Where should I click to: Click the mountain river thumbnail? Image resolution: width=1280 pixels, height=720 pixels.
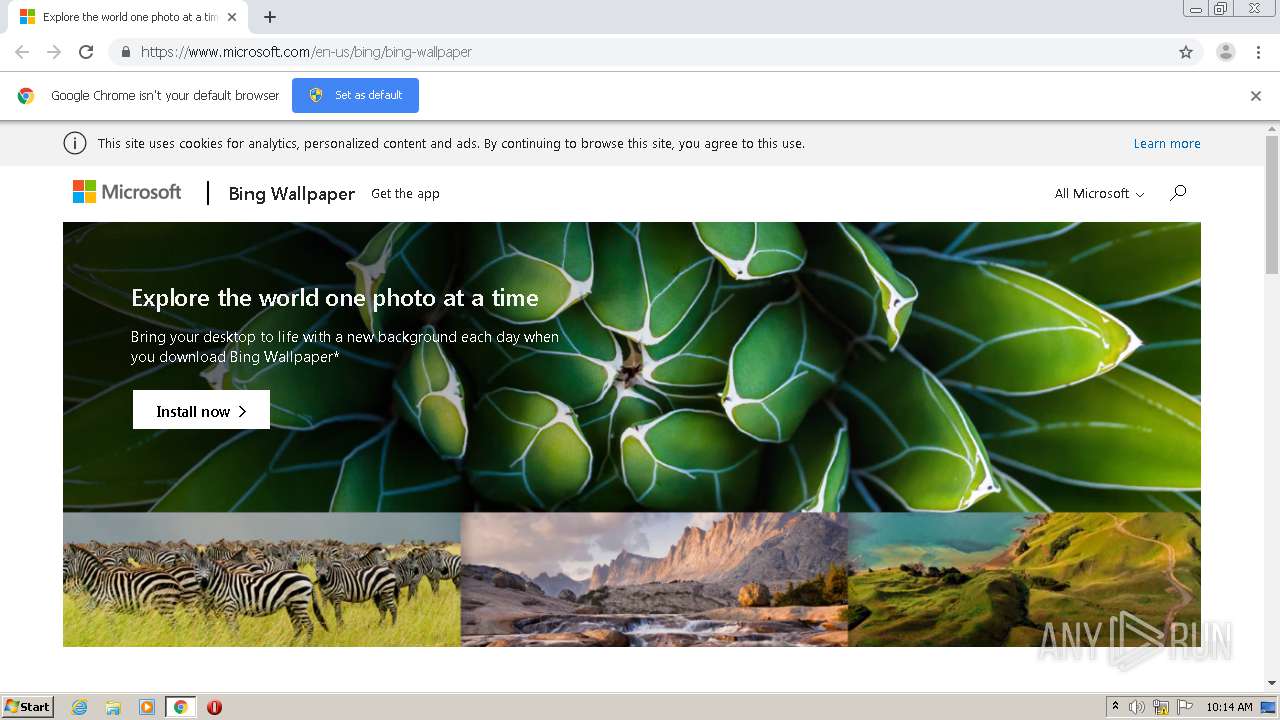655,579
